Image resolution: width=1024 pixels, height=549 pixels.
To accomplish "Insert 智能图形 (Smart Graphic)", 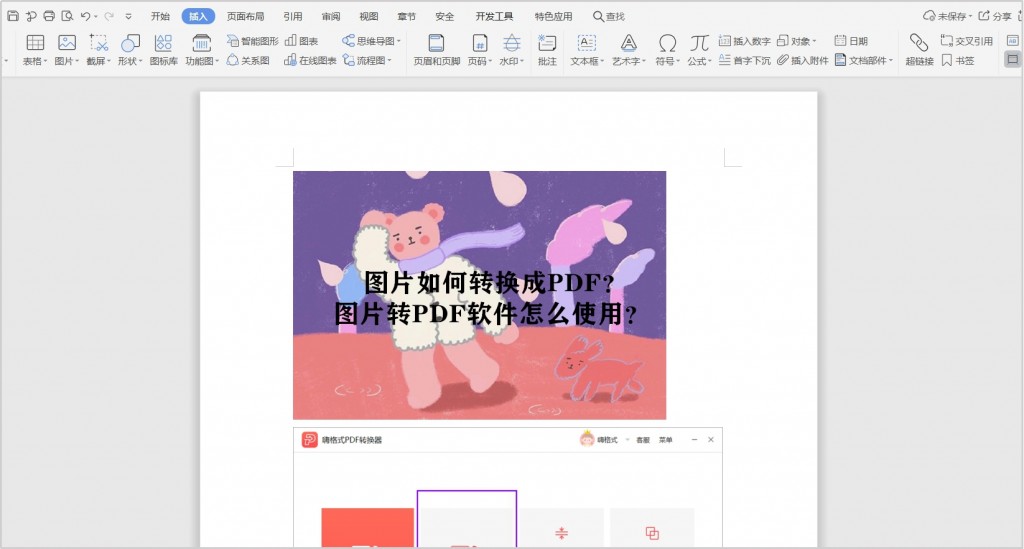I will pos(252,40).
